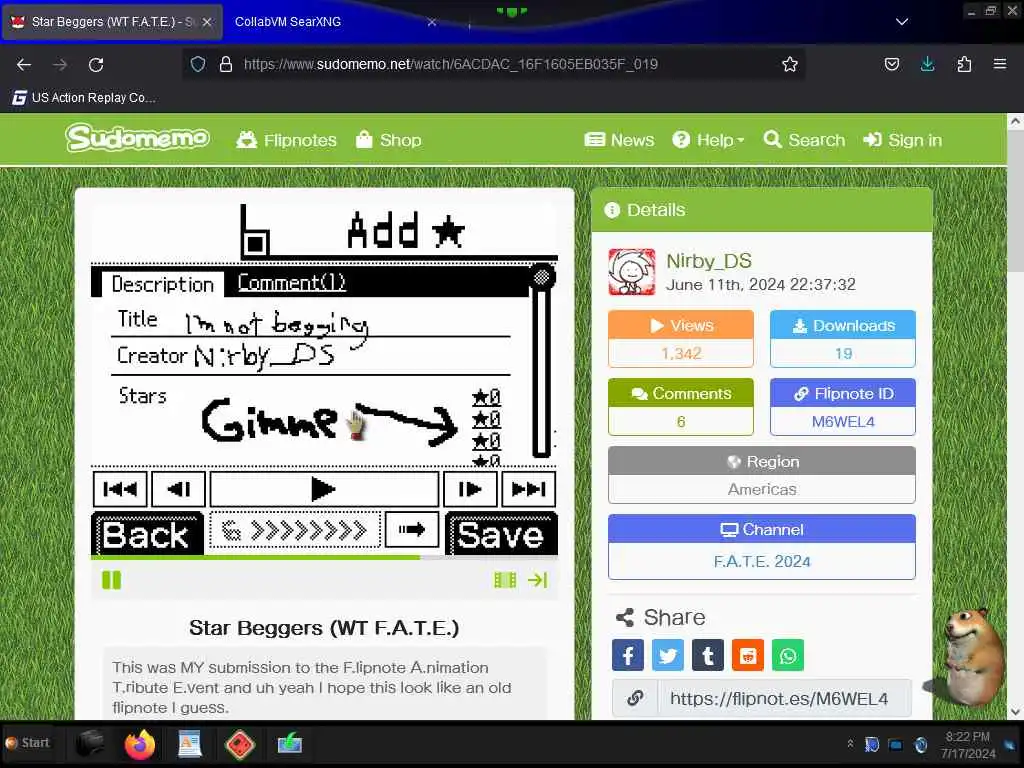
Task: Click the padlock site info icon
Action: point(226,64)
